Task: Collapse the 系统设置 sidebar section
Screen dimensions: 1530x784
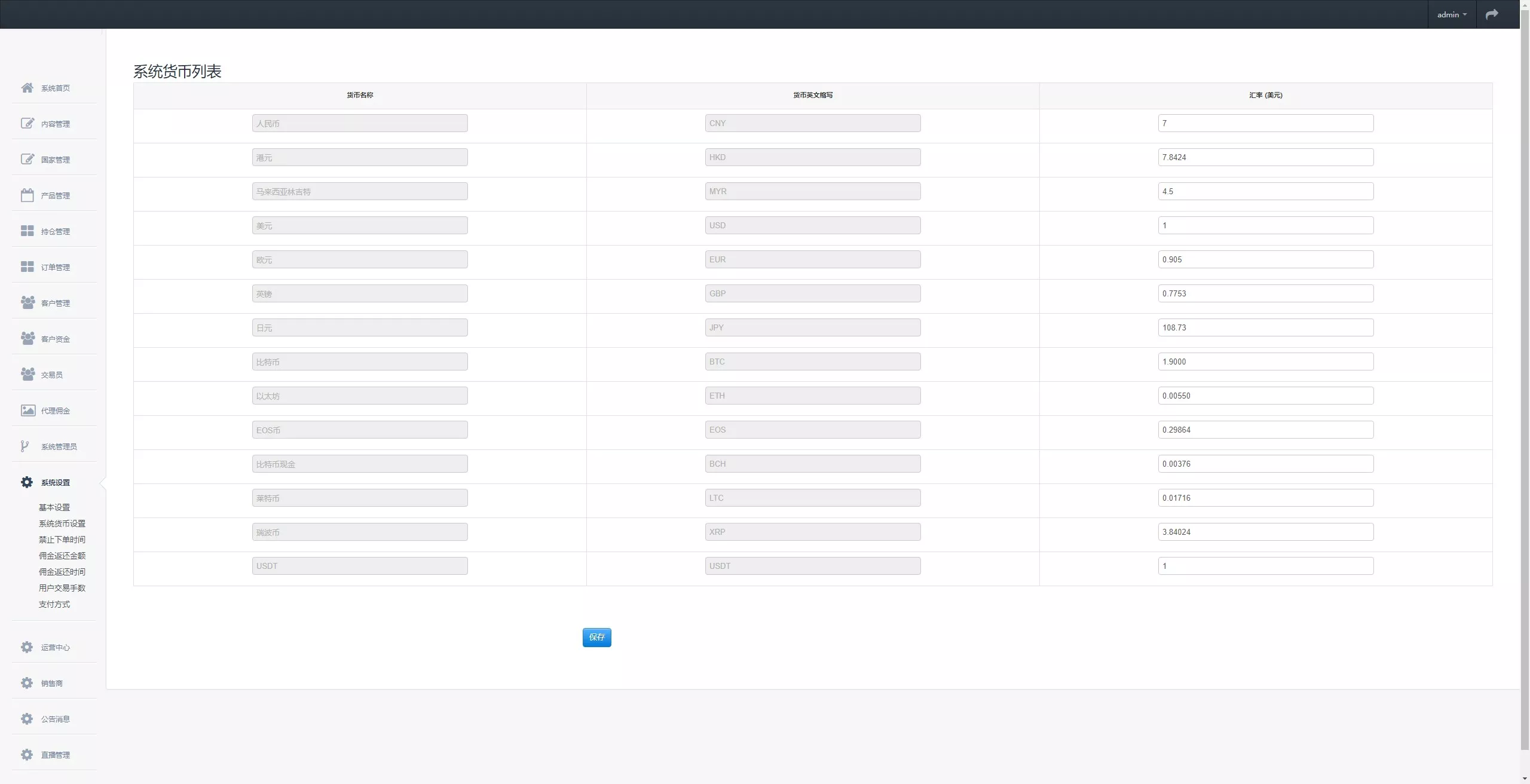Action: tap(55, 482)
